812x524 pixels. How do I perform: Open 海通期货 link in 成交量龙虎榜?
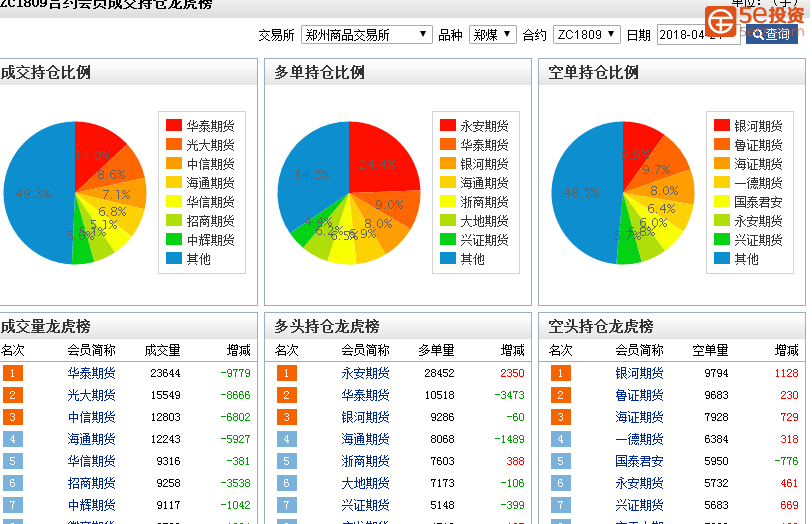pos(91,439)
